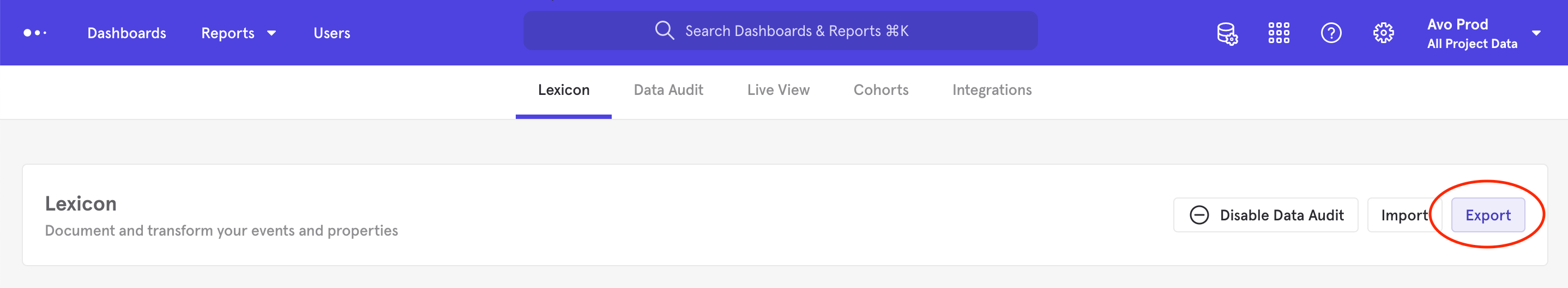Switch to the Live View tab
This screenshot has height=288, width=1568.
[x=778, y=90]
